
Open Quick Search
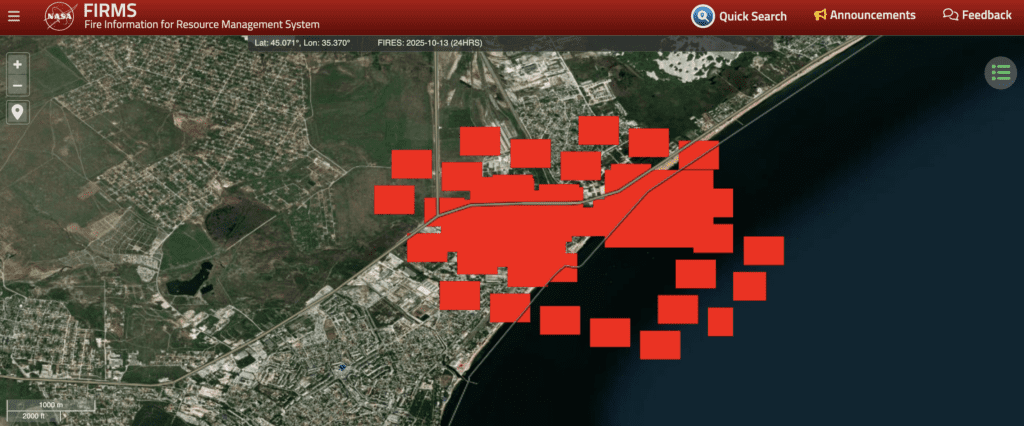click(x=752, y=16)
